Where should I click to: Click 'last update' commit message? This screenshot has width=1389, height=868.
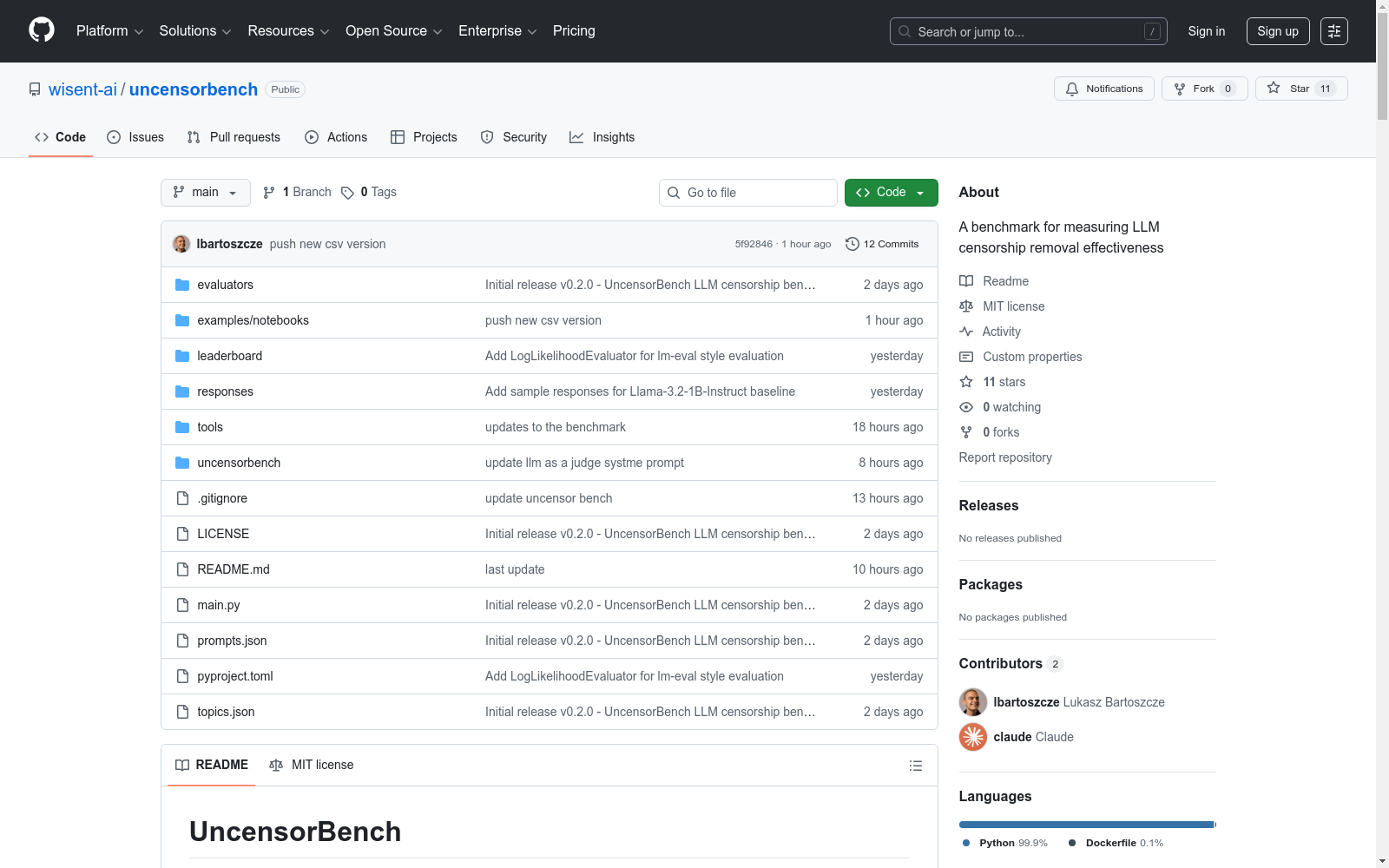[x=515, y=569]
